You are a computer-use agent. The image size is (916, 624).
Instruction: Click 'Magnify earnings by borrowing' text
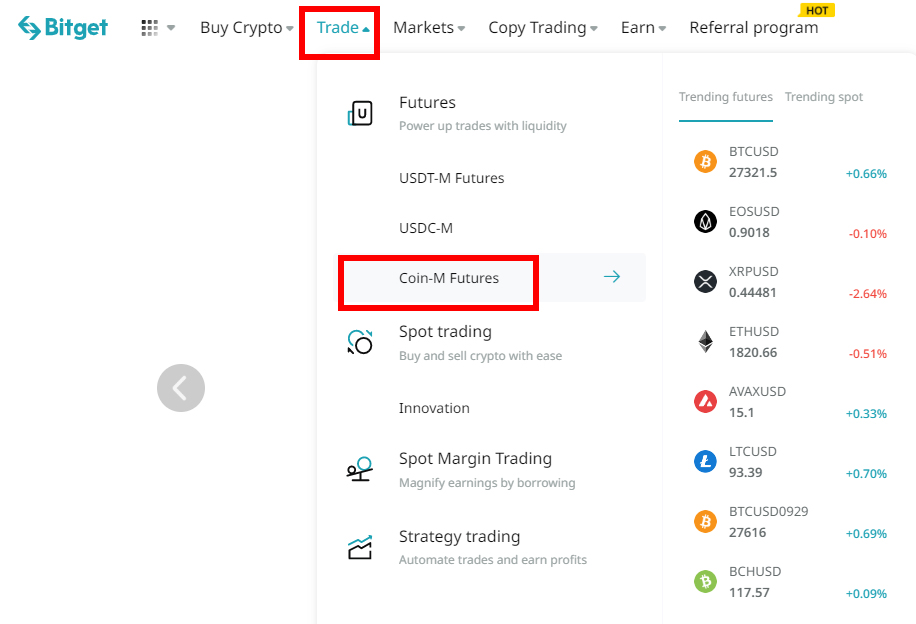pyautogui.click(x=487, y=483)
